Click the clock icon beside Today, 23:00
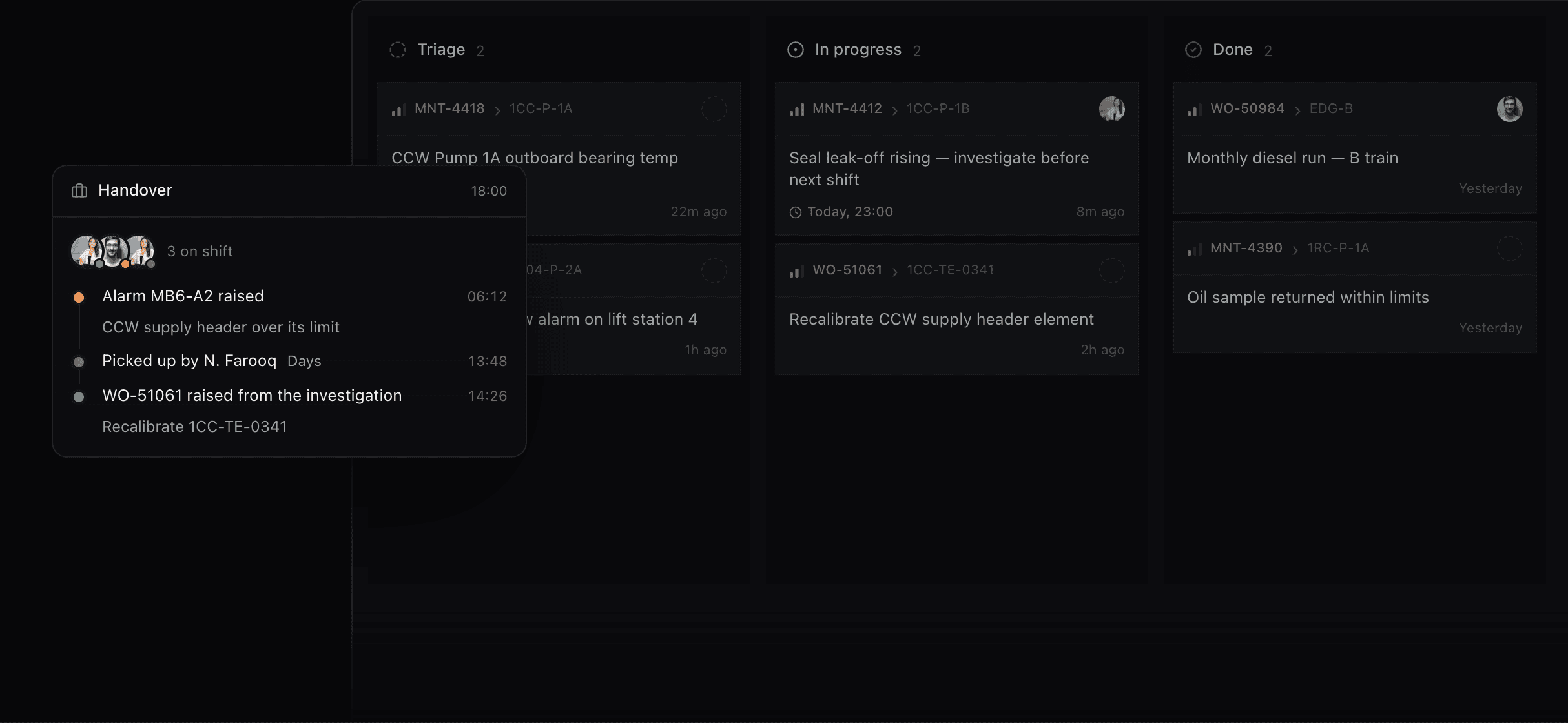 point(796,212)
